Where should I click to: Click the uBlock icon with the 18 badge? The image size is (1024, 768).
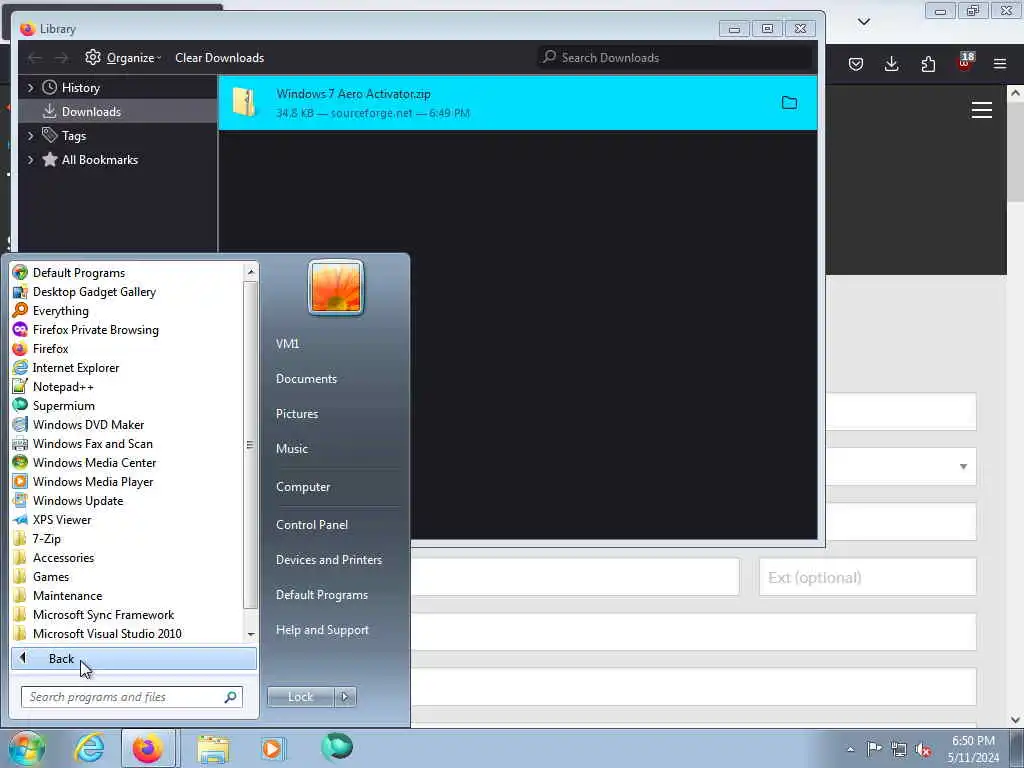[x=965, y=63]
